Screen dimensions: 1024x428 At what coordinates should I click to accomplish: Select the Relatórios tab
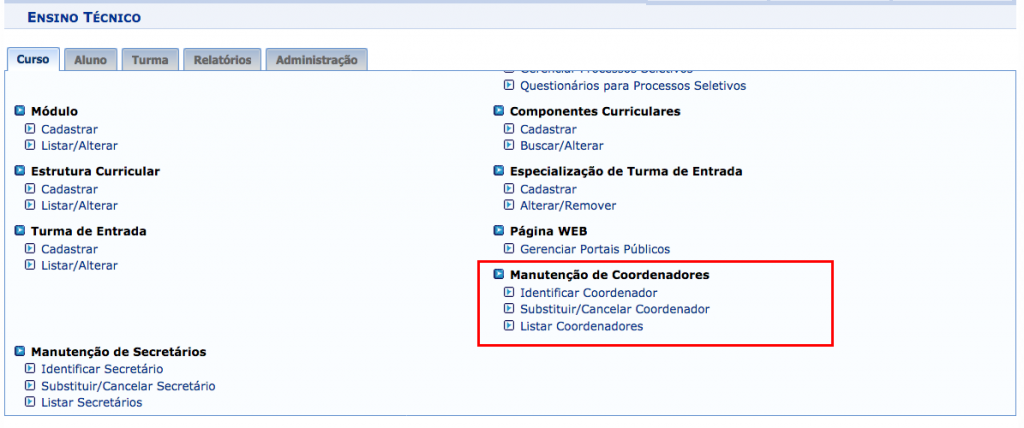(x=222, y=60)
